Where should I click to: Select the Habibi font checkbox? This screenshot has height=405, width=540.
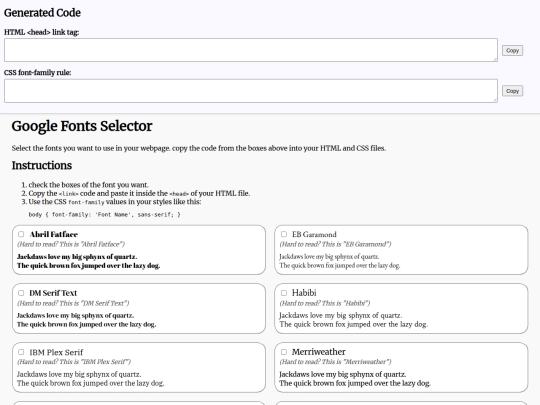[284, 293]
